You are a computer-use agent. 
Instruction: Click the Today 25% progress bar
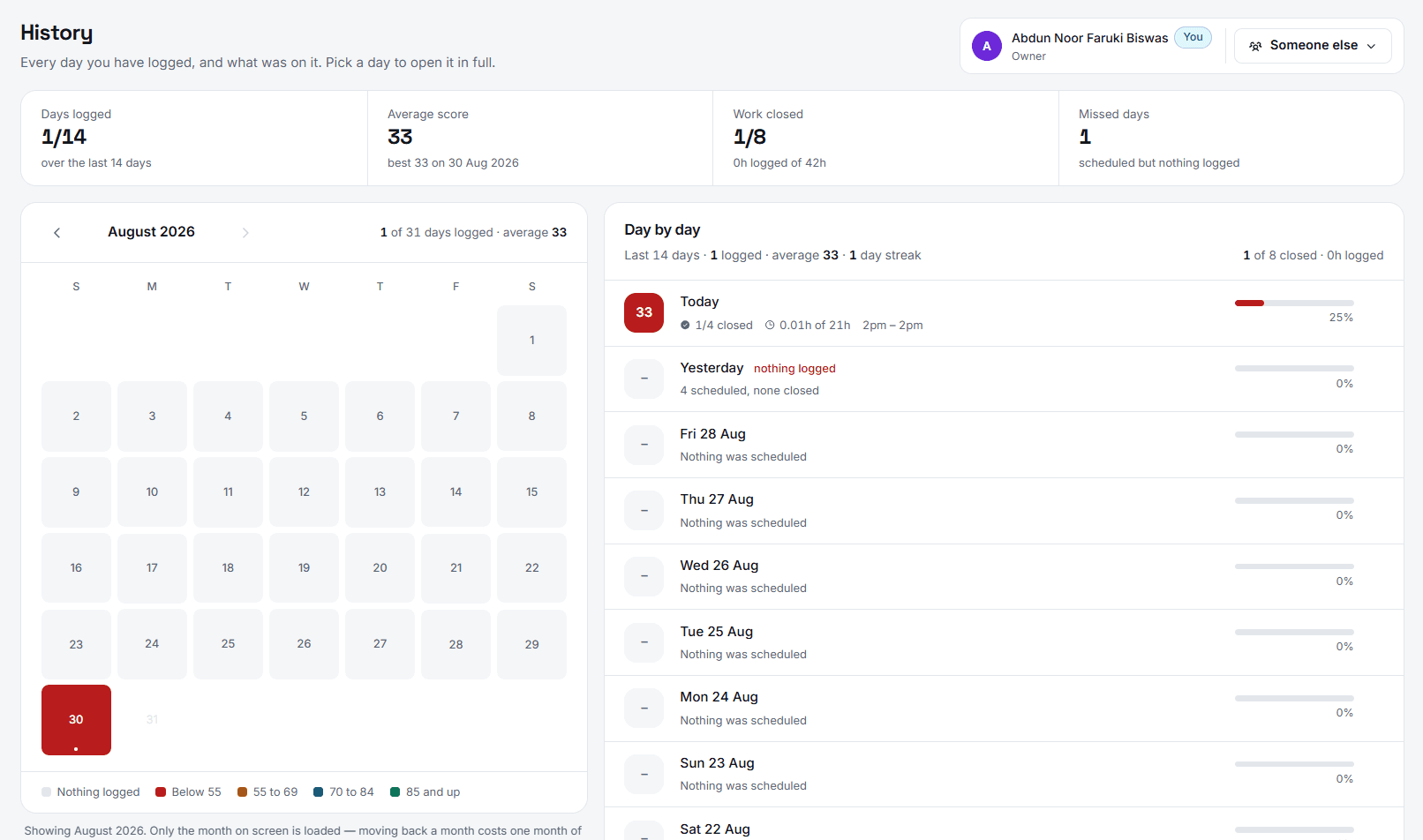coord(1294,303)
